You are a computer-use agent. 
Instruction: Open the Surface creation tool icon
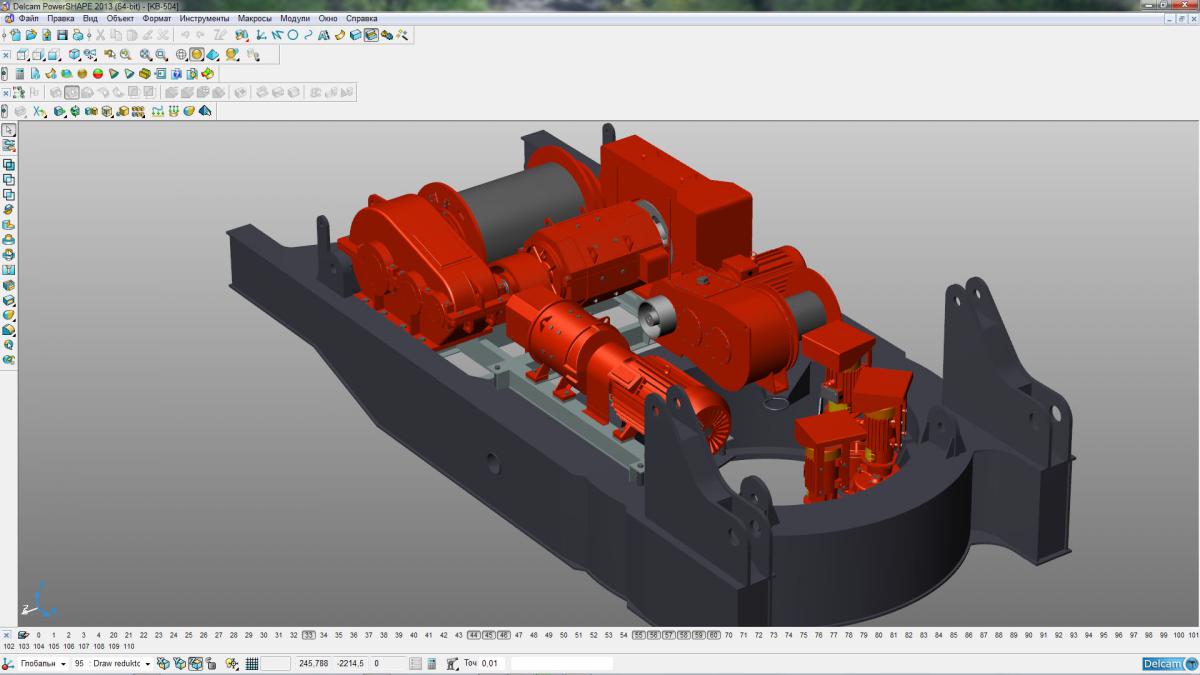pos(340,34)
